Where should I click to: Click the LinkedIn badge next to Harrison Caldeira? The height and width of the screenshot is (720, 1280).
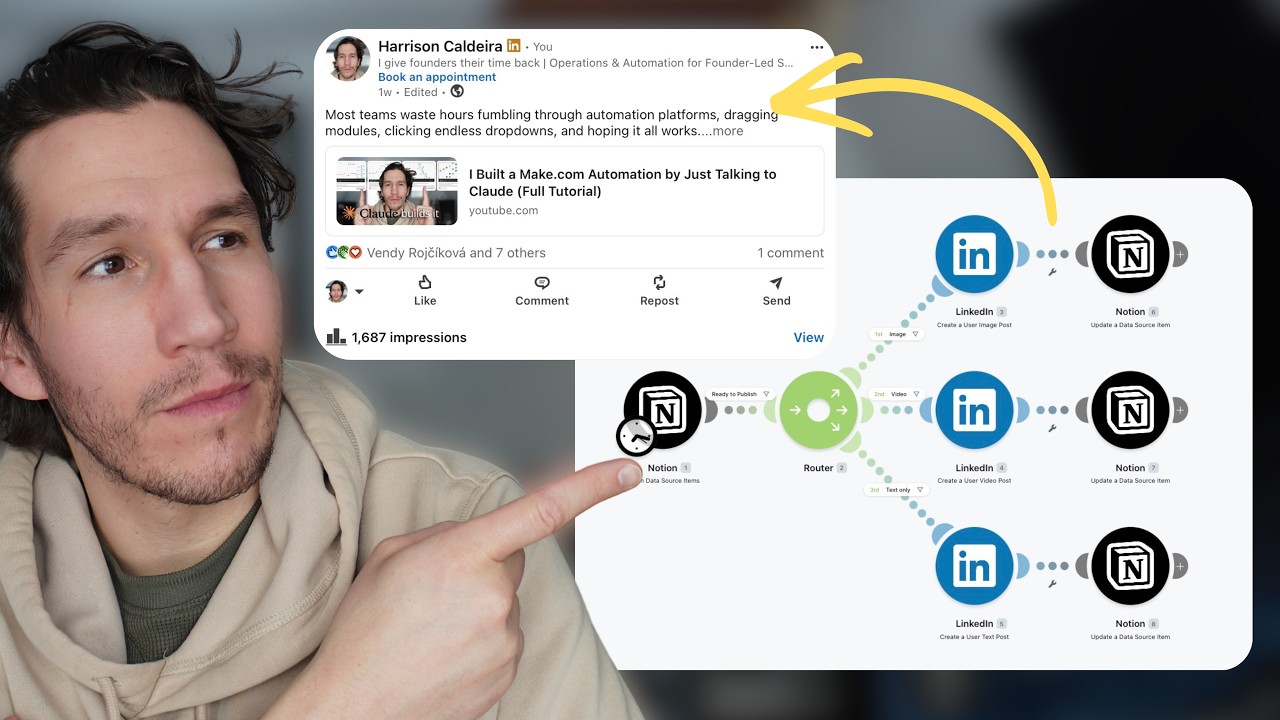pos(514,46)
